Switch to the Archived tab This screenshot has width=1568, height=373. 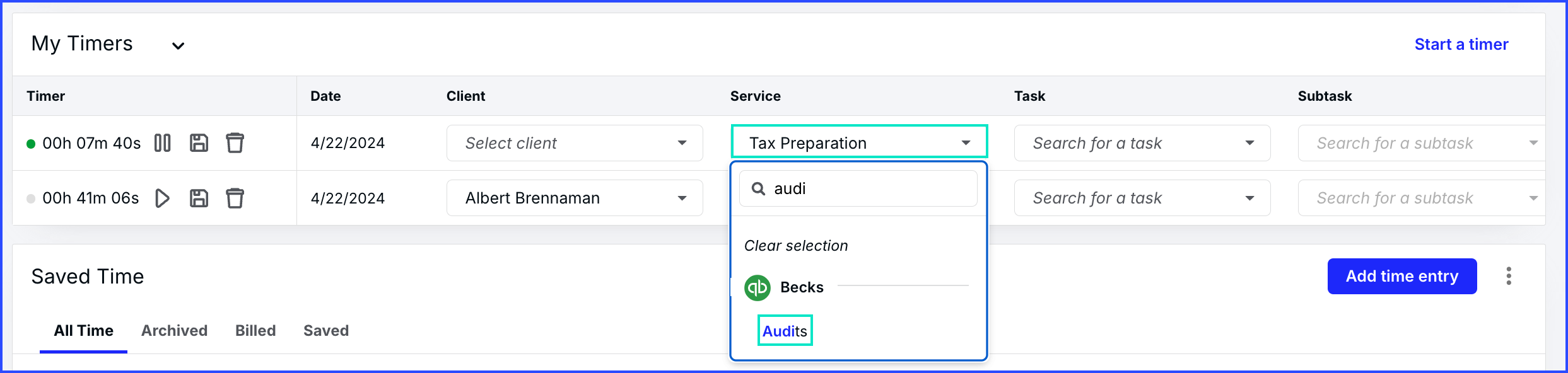(174, 331)
